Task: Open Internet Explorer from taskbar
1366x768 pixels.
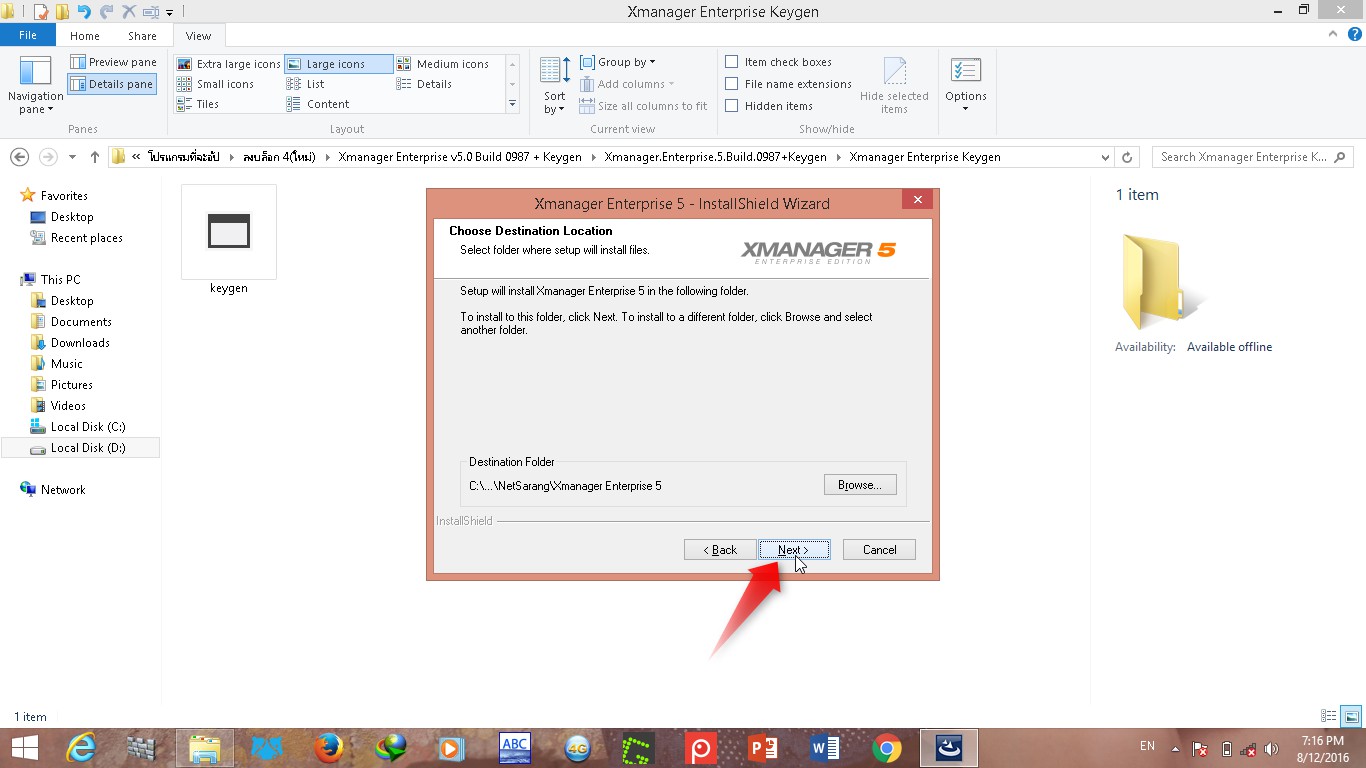Action: tap(80, 748)
